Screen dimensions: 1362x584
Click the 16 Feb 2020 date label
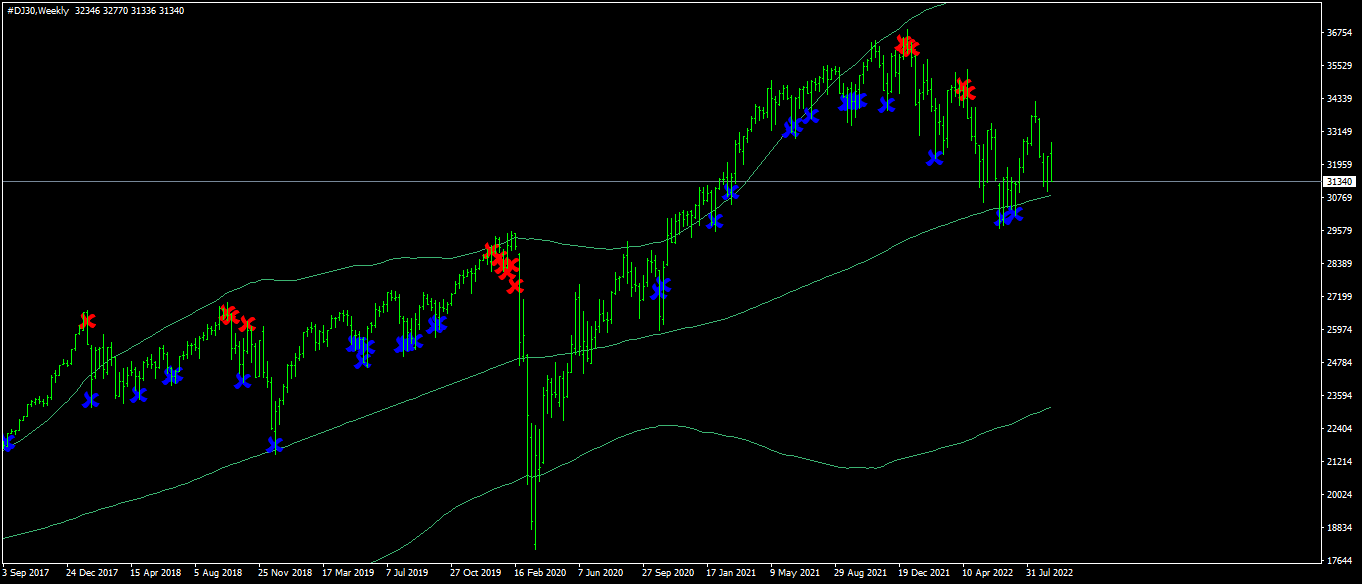(x=540, y=573)
